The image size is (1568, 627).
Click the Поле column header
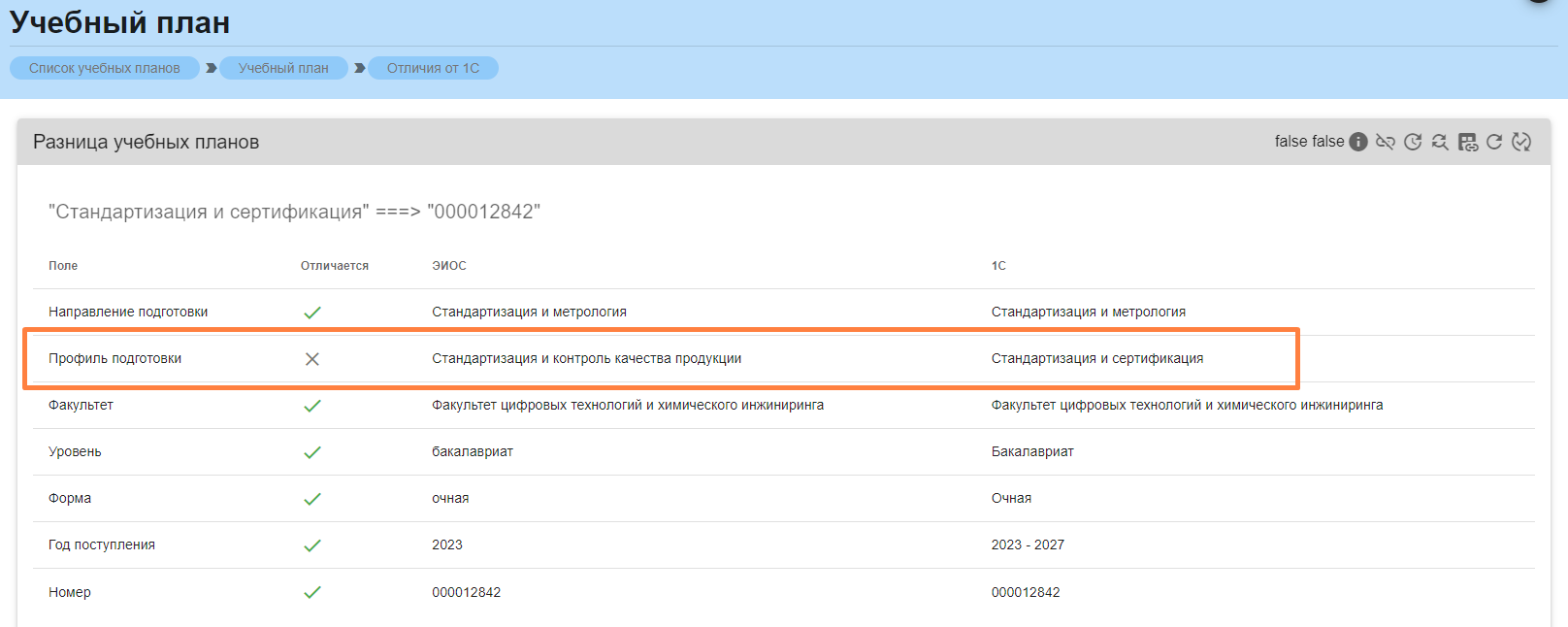coord(63,266)
